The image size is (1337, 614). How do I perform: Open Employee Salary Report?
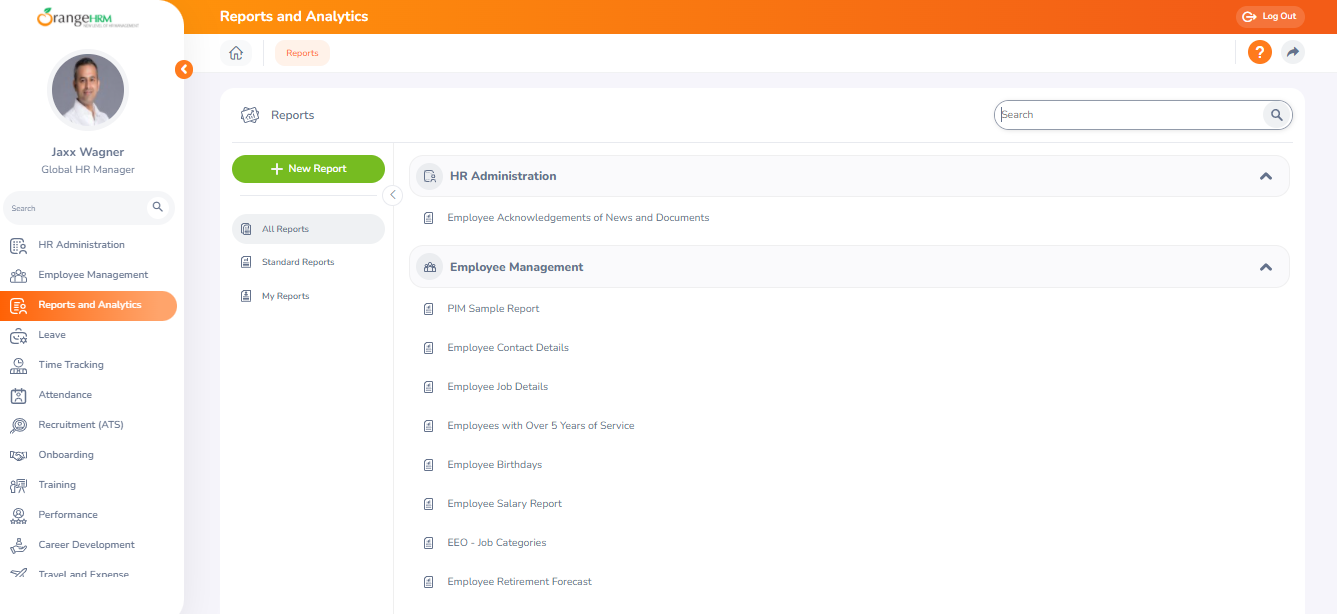click(505, 504)
